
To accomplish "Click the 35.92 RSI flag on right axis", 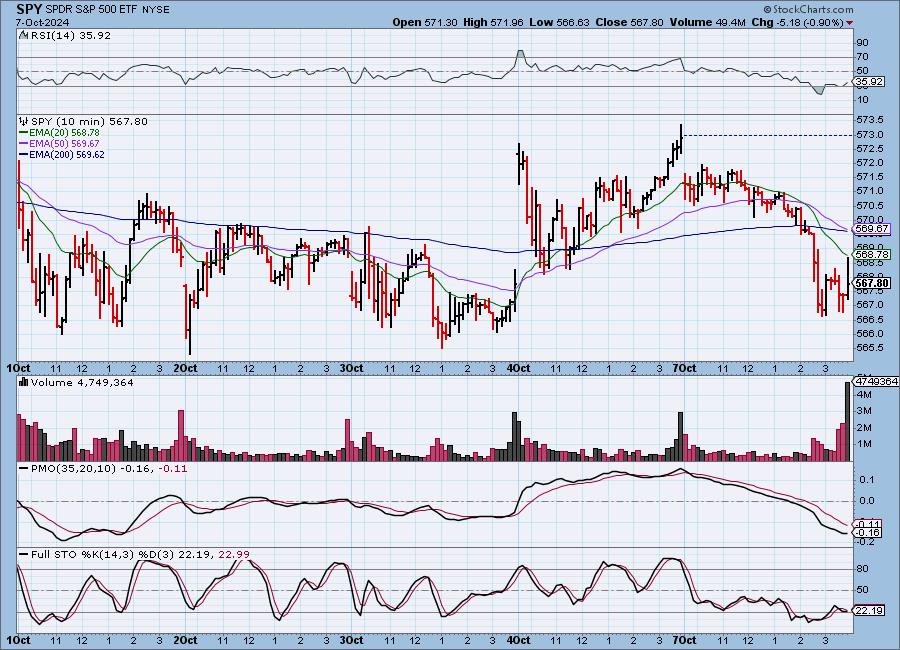I will 868,82.
